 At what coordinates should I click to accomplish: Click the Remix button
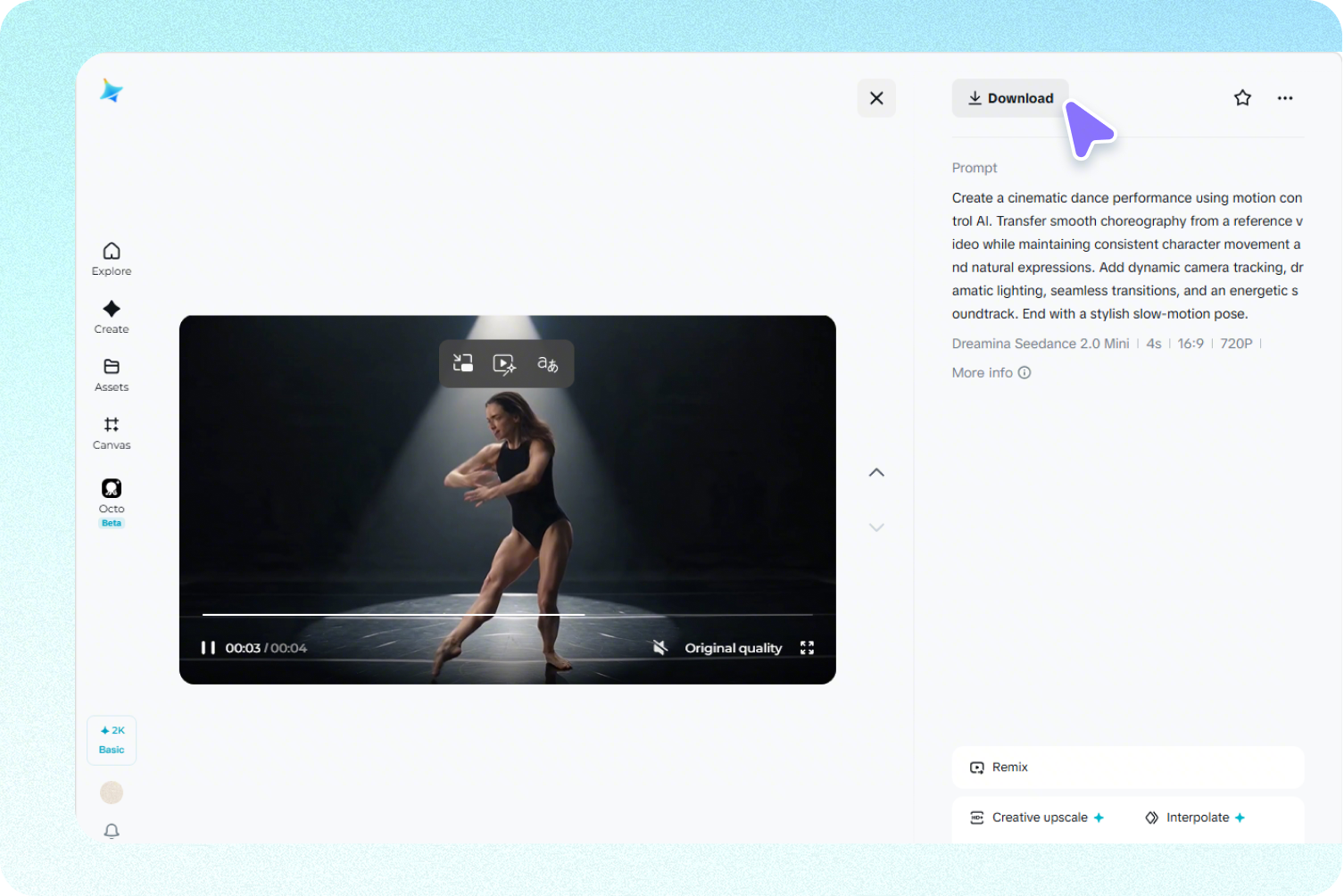(x=1128, y=767)
